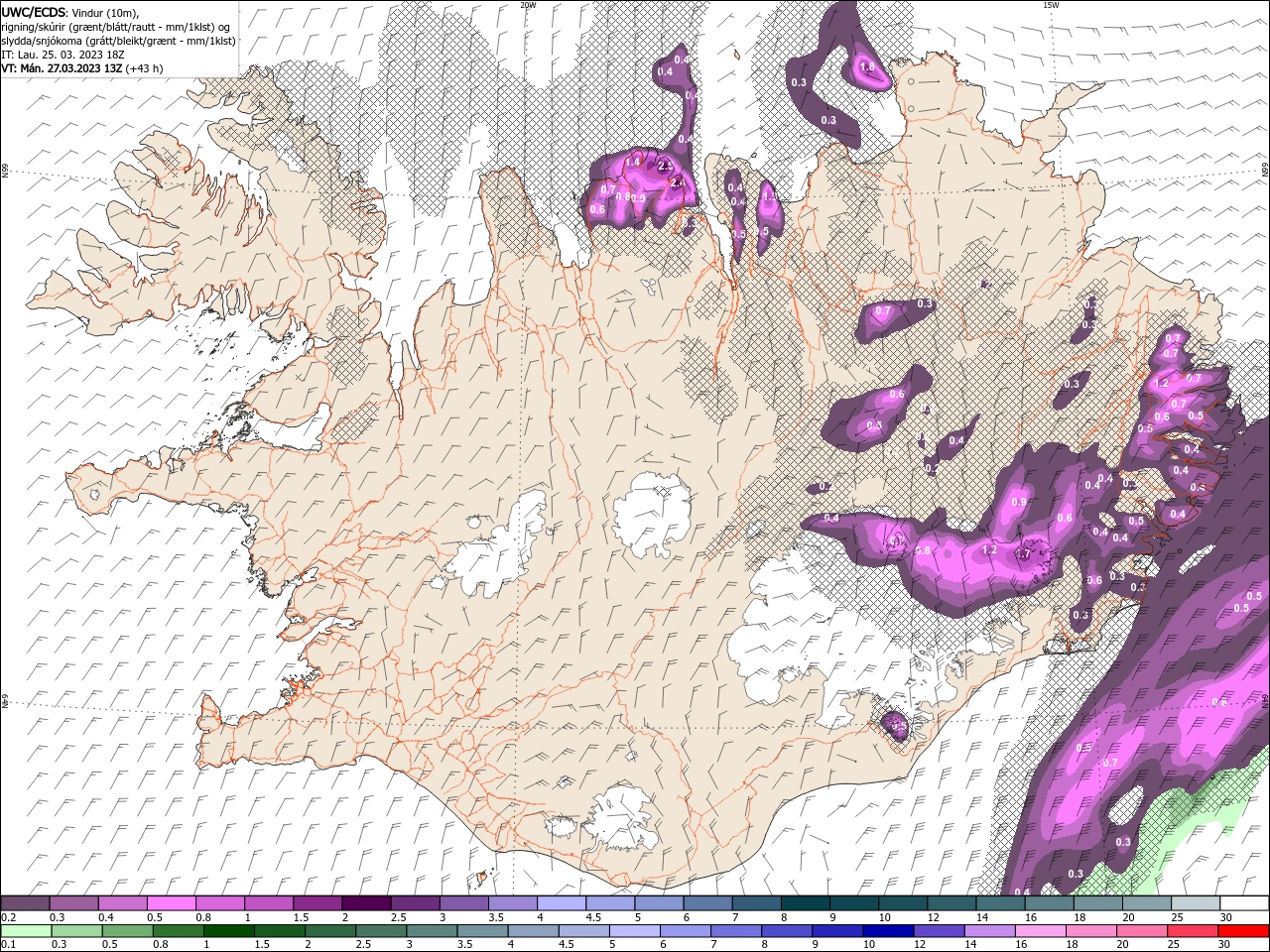Pick the snow legend swatch for 12–14 mm
This screenshot has width=1270, height=952.
pyautogui.click(x=952, y=902)
